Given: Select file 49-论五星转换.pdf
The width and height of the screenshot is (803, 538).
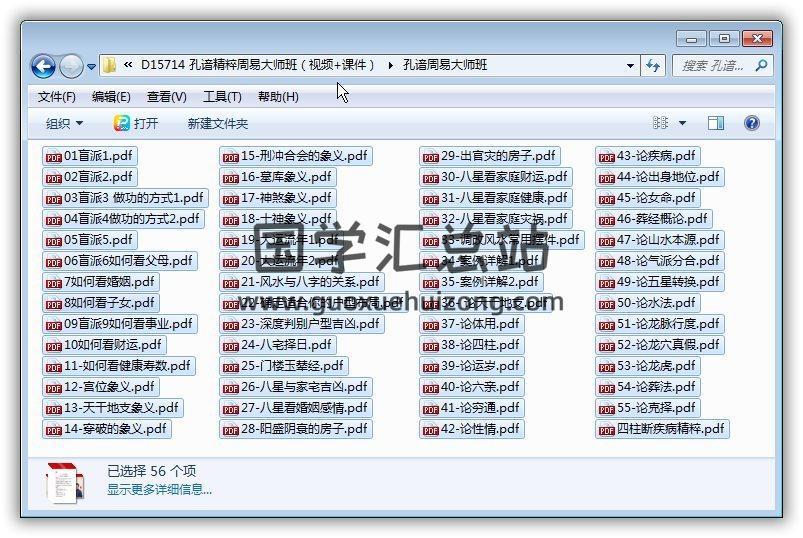Looking at the screenshot, I should click(660, 282).
